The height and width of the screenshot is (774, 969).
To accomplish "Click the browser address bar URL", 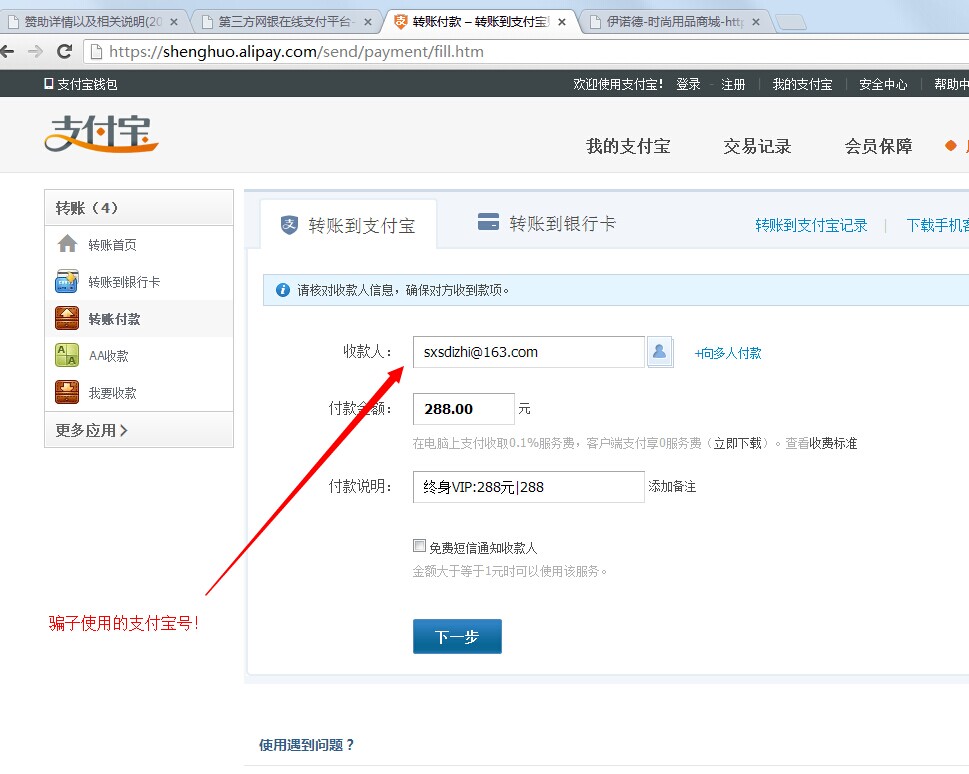I will (297, 51).
